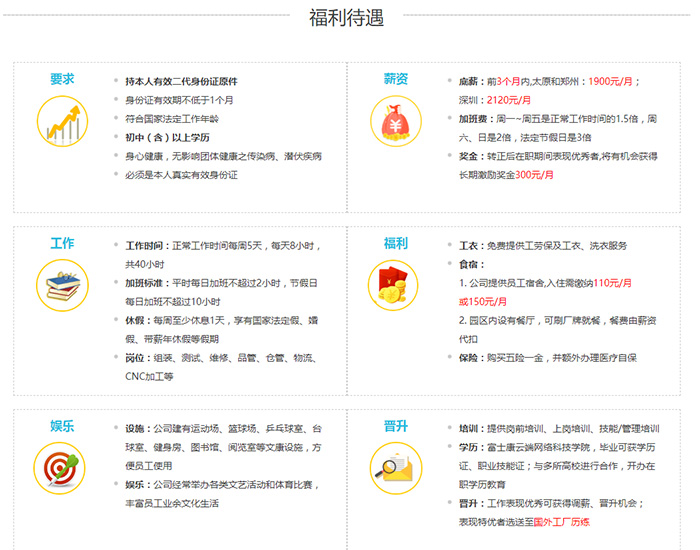This screenshot has width=700, height=550.
Task: Click the 薪资 section title
Action: coord(396,79)
